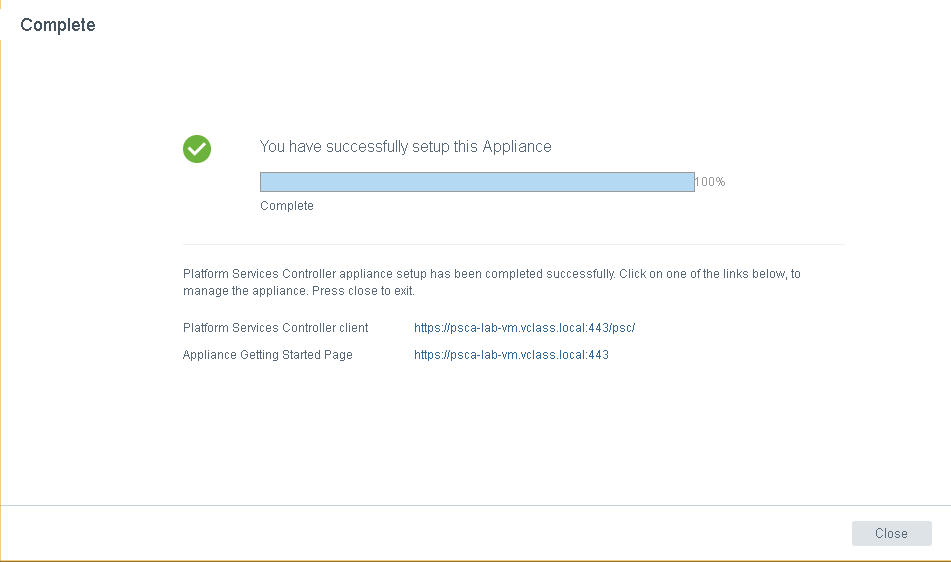Click the Appliance Getting Started Page label
Viewport: 951px width, 562px height.
pos(267,355)
